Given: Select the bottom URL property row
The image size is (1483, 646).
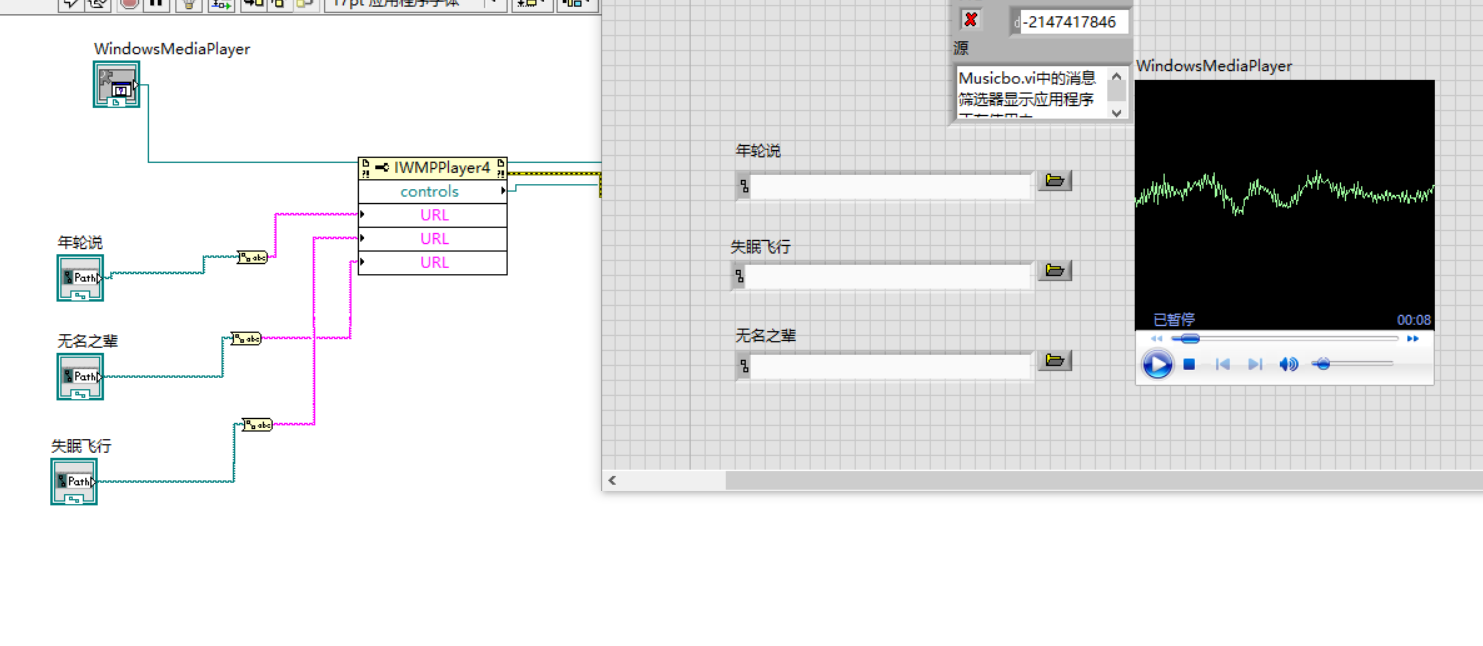Looking at the screenshot, I should pos(432,262).
